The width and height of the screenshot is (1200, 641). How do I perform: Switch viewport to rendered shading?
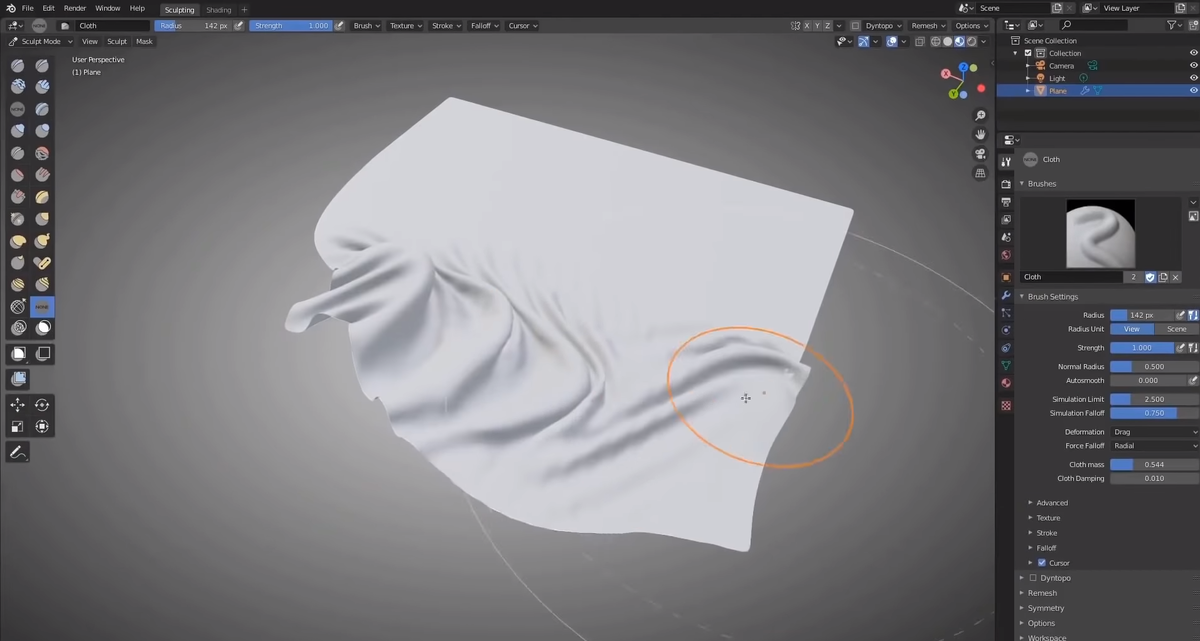(971, 42)
